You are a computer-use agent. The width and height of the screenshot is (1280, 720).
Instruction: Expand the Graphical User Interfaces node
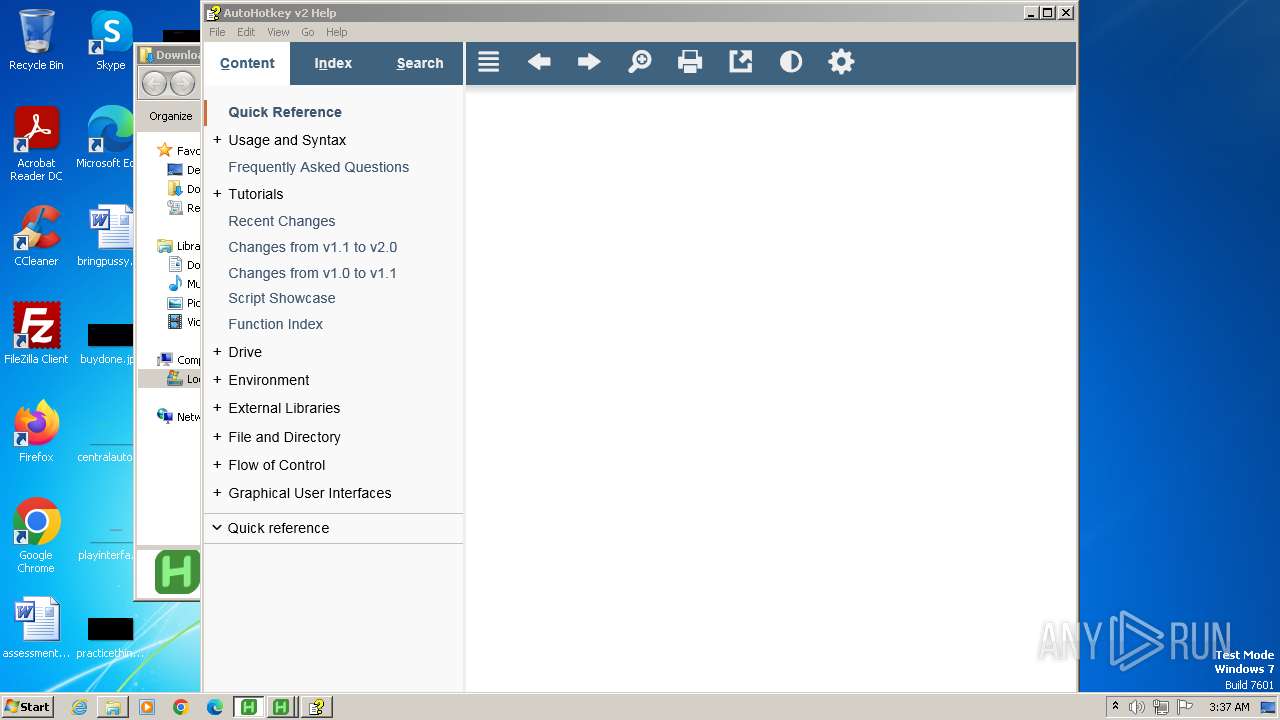pos(217,493)
